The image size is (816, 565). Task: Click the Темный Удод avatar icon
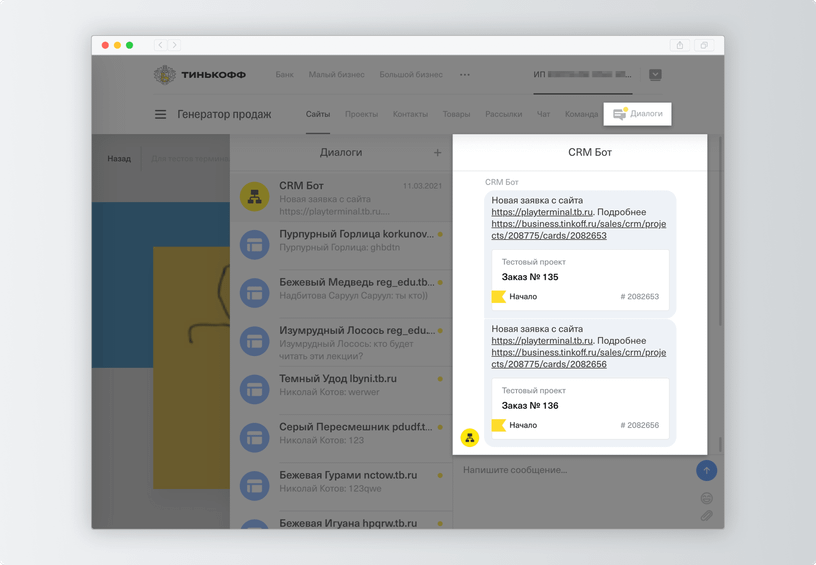coord(254,390)
